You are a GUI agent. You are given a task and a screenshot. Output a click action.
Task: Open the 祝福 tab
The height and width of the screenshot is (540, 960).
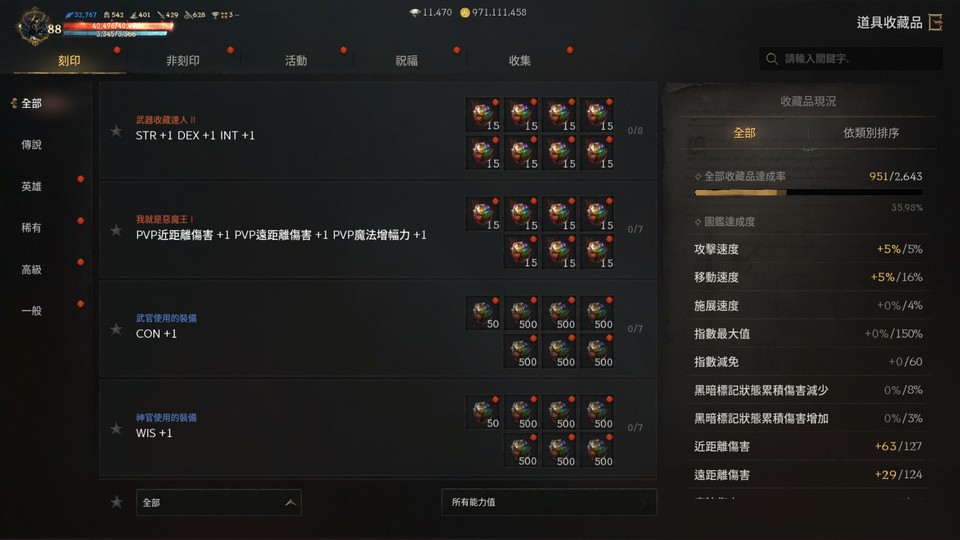tap(407, 60)
